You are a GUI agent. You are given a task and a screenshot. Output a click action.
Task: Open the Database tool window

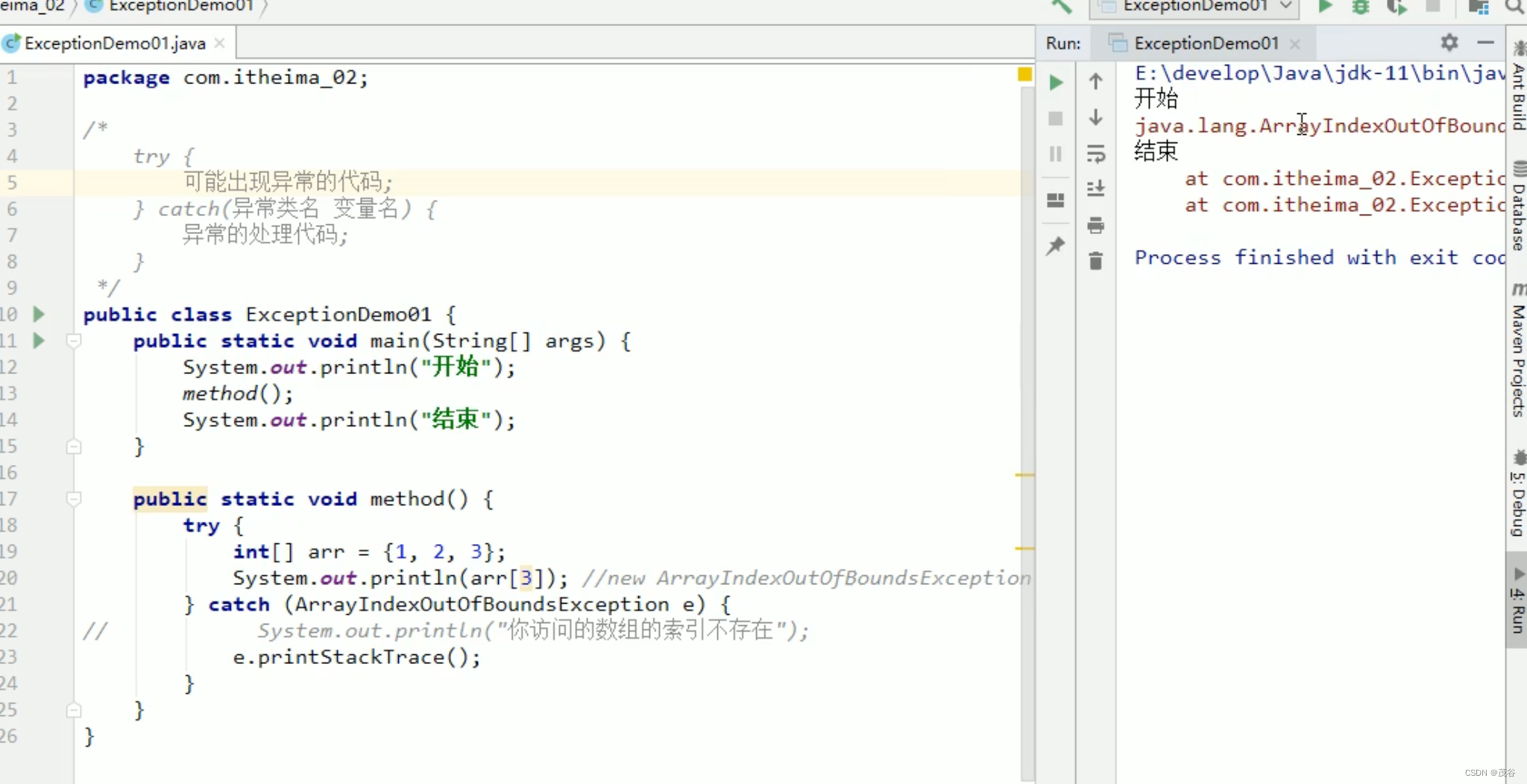pyautogui.click(x=1518, y=206)
